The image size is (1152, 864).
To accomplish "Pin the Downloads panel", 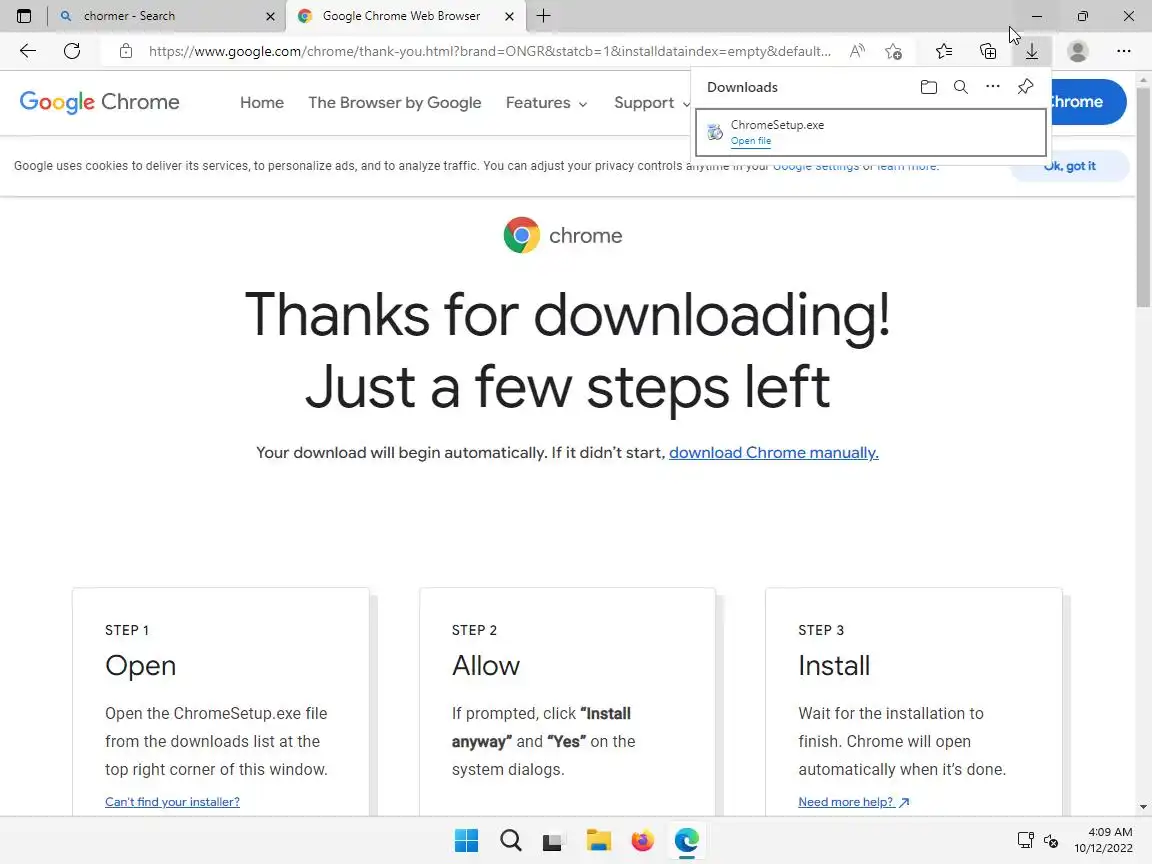I will 1026,87.
